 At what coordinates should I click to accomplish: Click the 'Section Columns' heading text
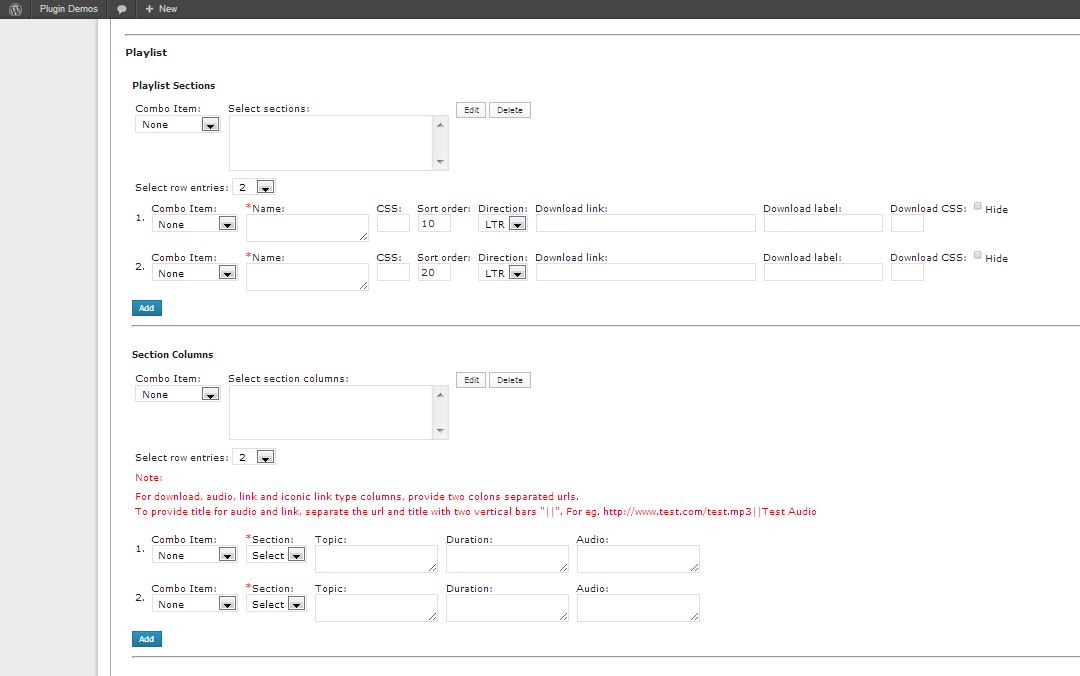pos(172,354)
